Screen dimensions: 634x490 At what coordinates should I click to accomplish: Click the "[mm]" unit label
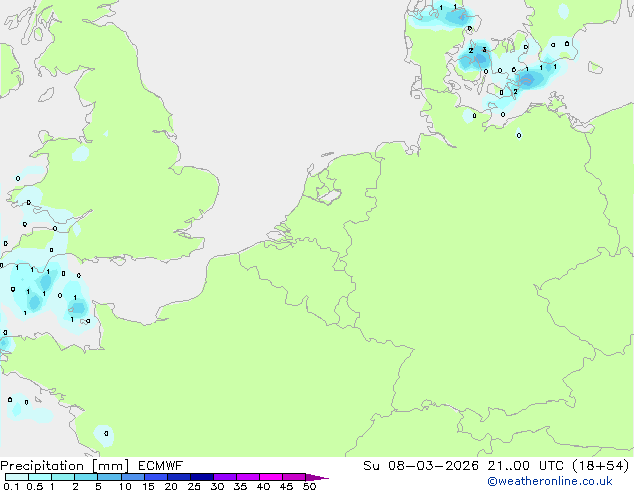pyautogui.click(x=110, y=466)
